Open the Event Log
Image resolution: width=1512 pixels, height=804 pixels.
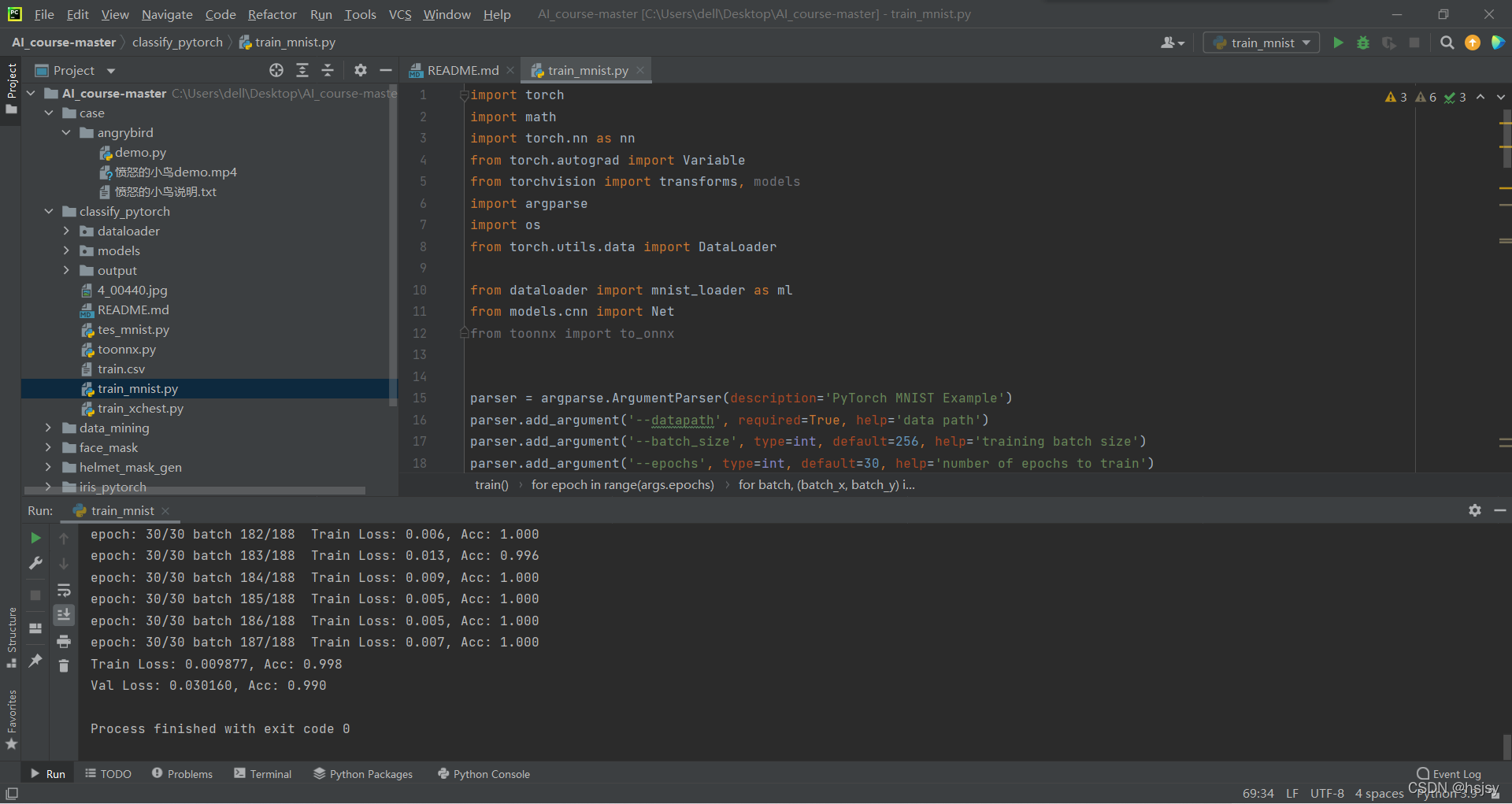[x=1449, y=774]
